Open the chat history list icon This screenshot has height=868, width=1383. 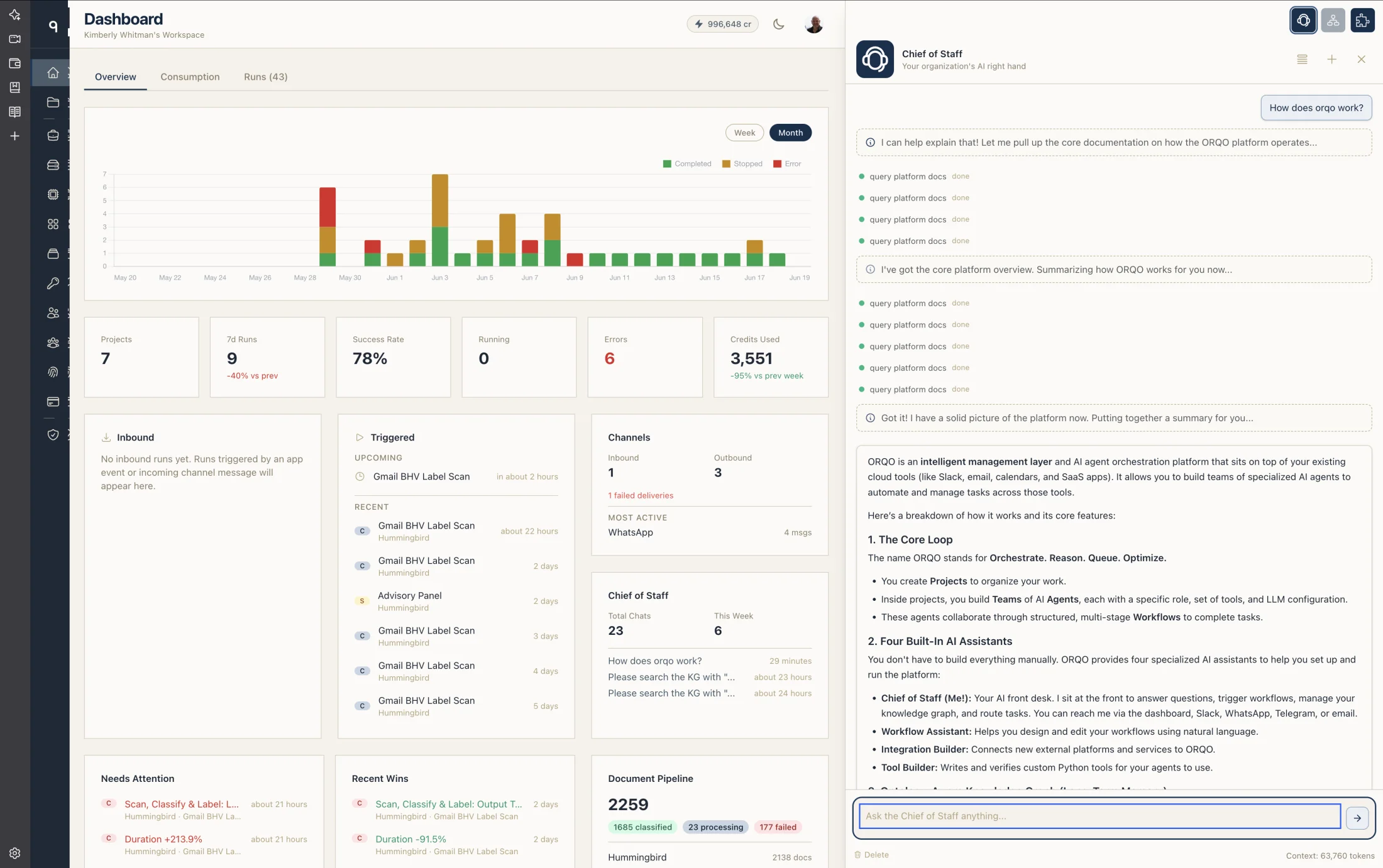[x=1302, y=59]
